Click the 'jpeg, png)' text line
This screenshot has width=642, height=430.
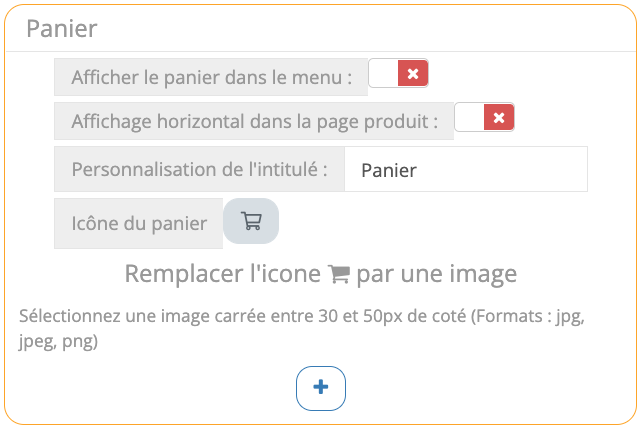(x=58, y=341)
